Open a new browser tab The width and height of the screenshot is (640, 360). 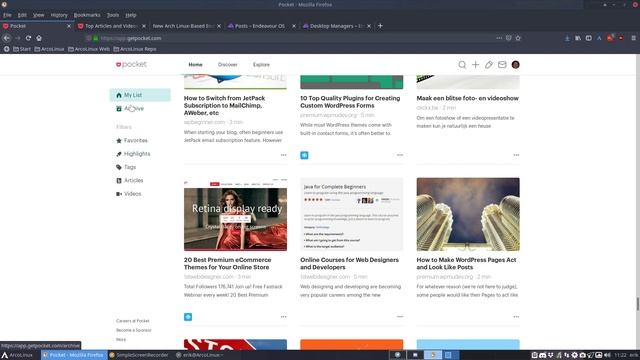pos(380,26)
